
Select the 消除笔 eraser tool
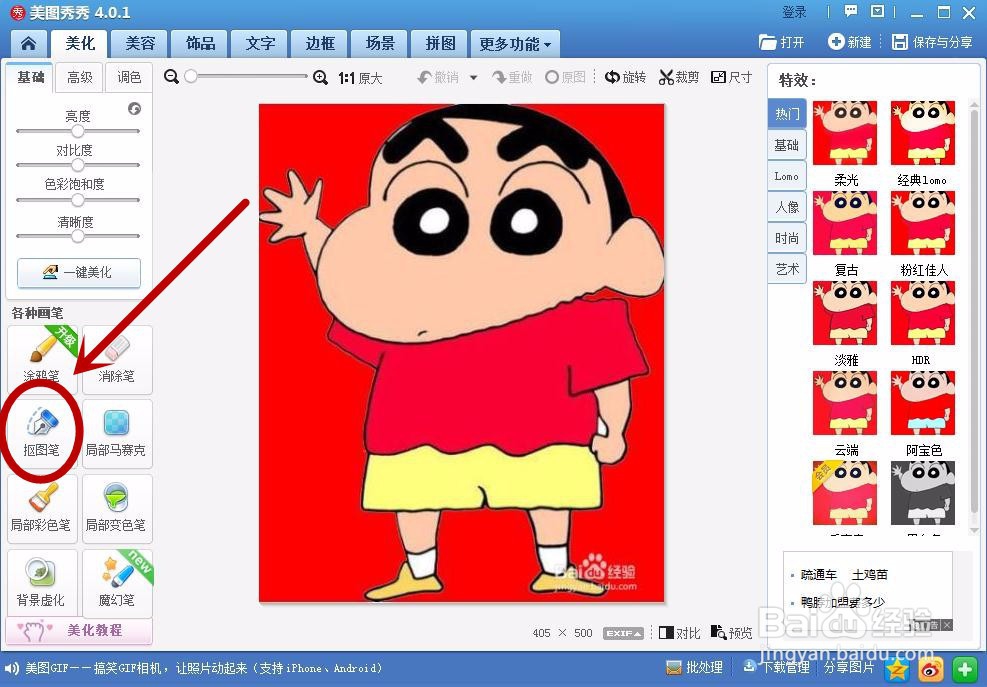click(x=116, y=360)
